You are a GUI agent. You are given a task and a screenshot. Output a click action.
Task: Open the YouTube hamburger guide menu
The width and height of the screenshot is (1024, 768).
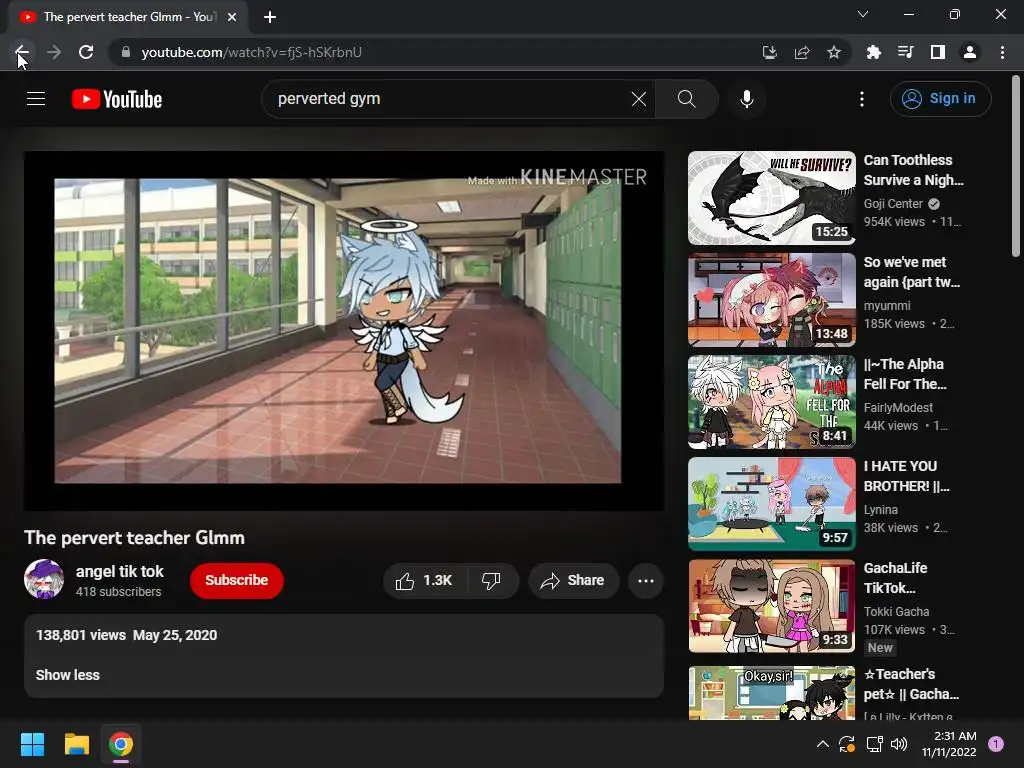[x=36, y=99]
